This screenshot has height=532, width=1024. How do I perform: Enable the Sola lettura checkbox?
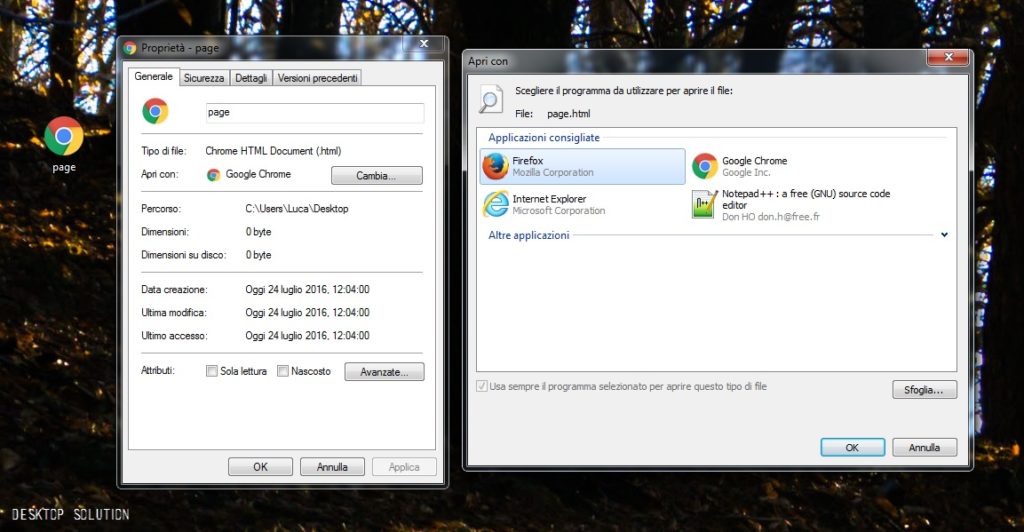click(211, 371)
